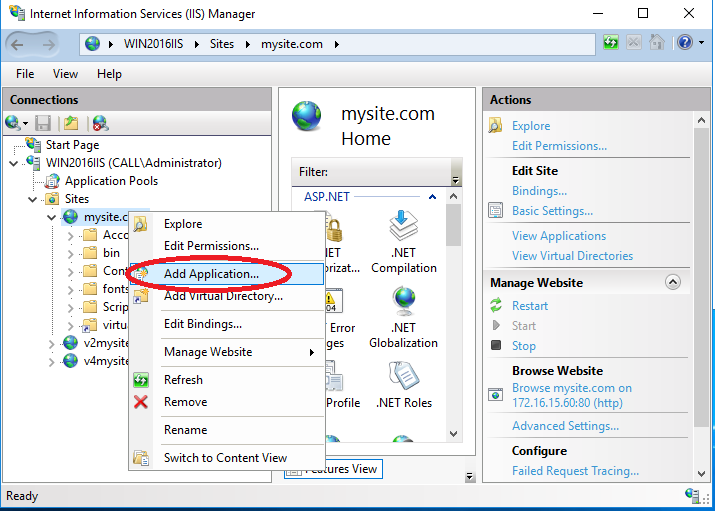Image resolution: width=715 pixels, height=511 pixels.
Task: Open the Help question mark icon
Action: (685, 43)
